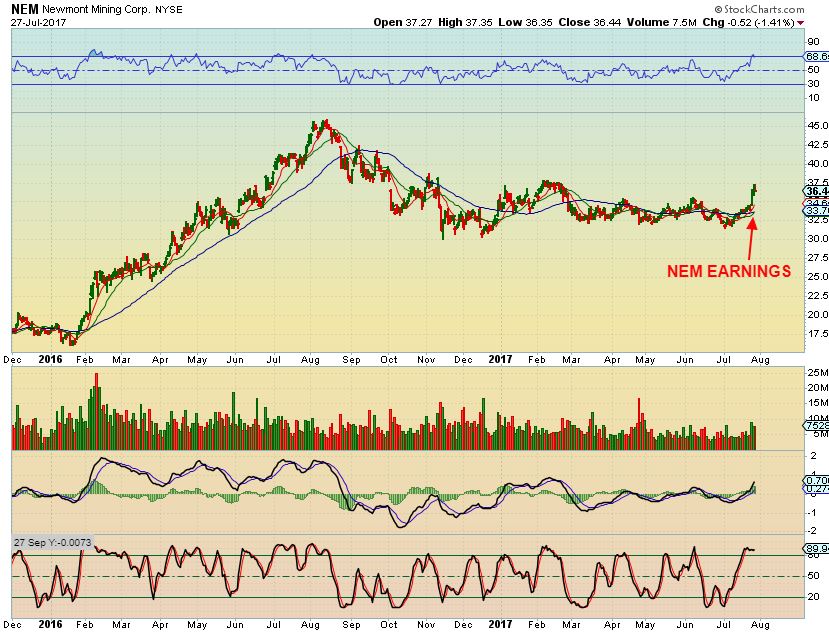Click the 10 level on the RSI axis
The height and width of the screenshot is (632, 829).
pos(813,98)
